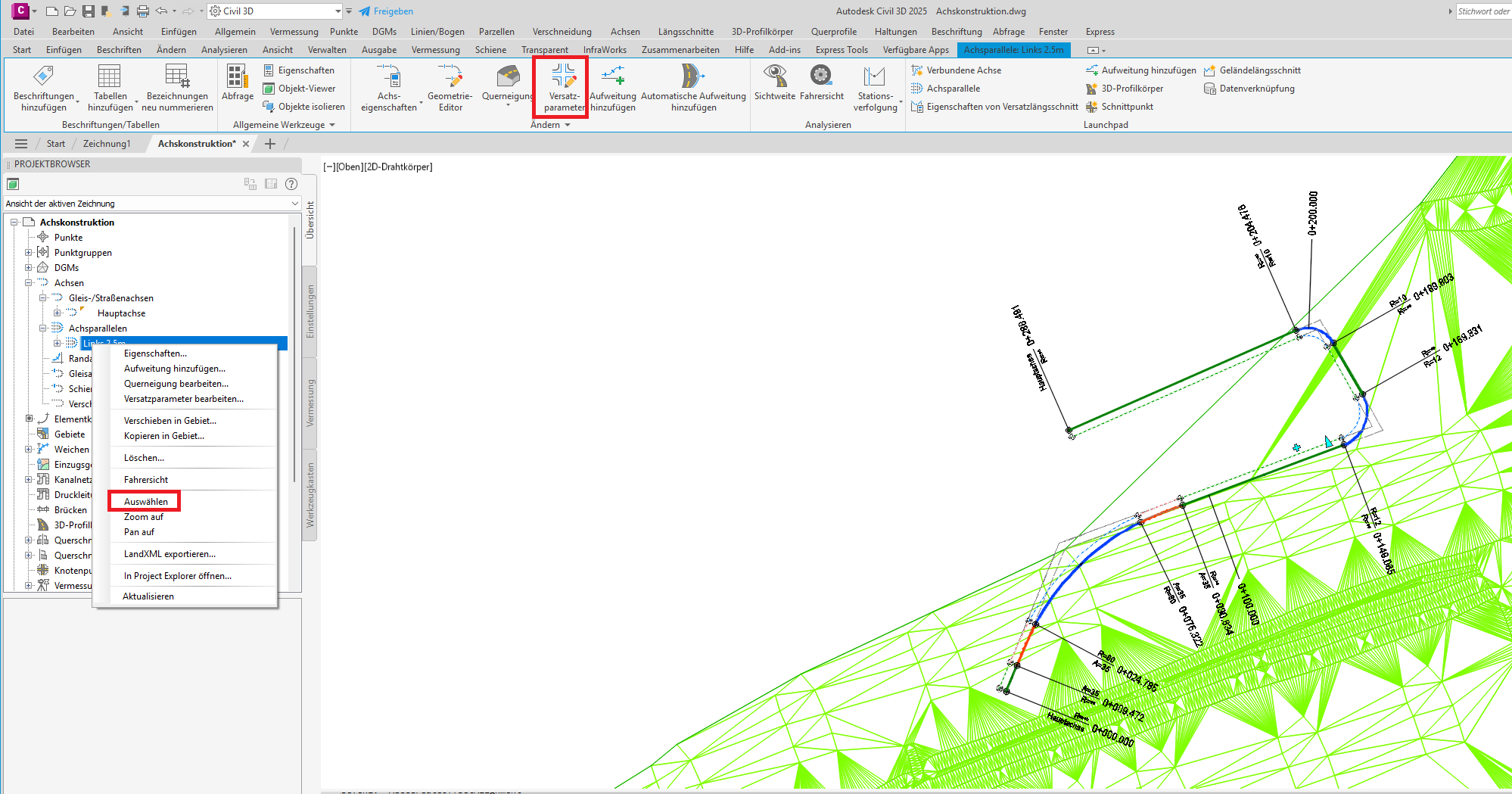Click the Eigenschaften ribbon button
Image resolution: width=1512 pixels, height=794 pixels.
(x=299, y=70)
